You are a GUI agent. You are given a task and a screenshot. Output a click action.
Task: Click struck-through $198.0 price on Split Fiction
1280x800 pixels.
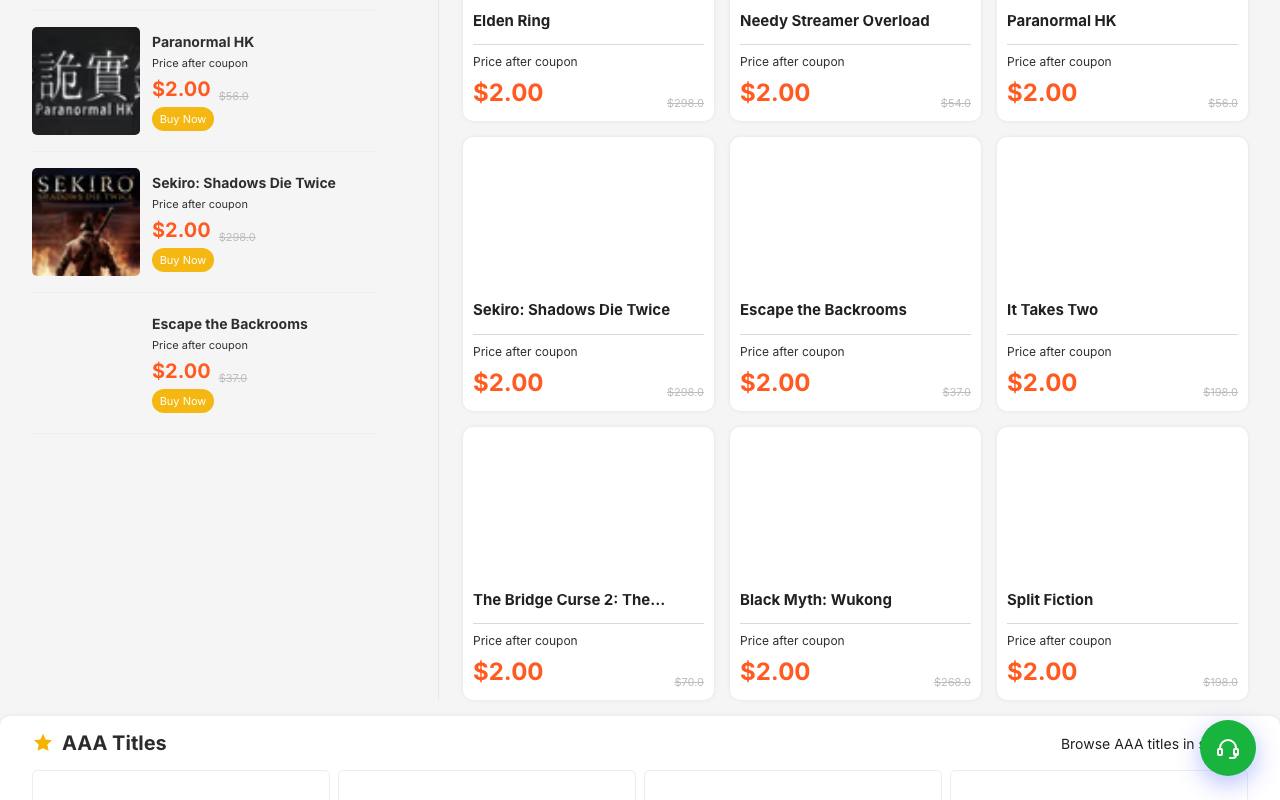pyautogui.click(x=1220, y=682)
